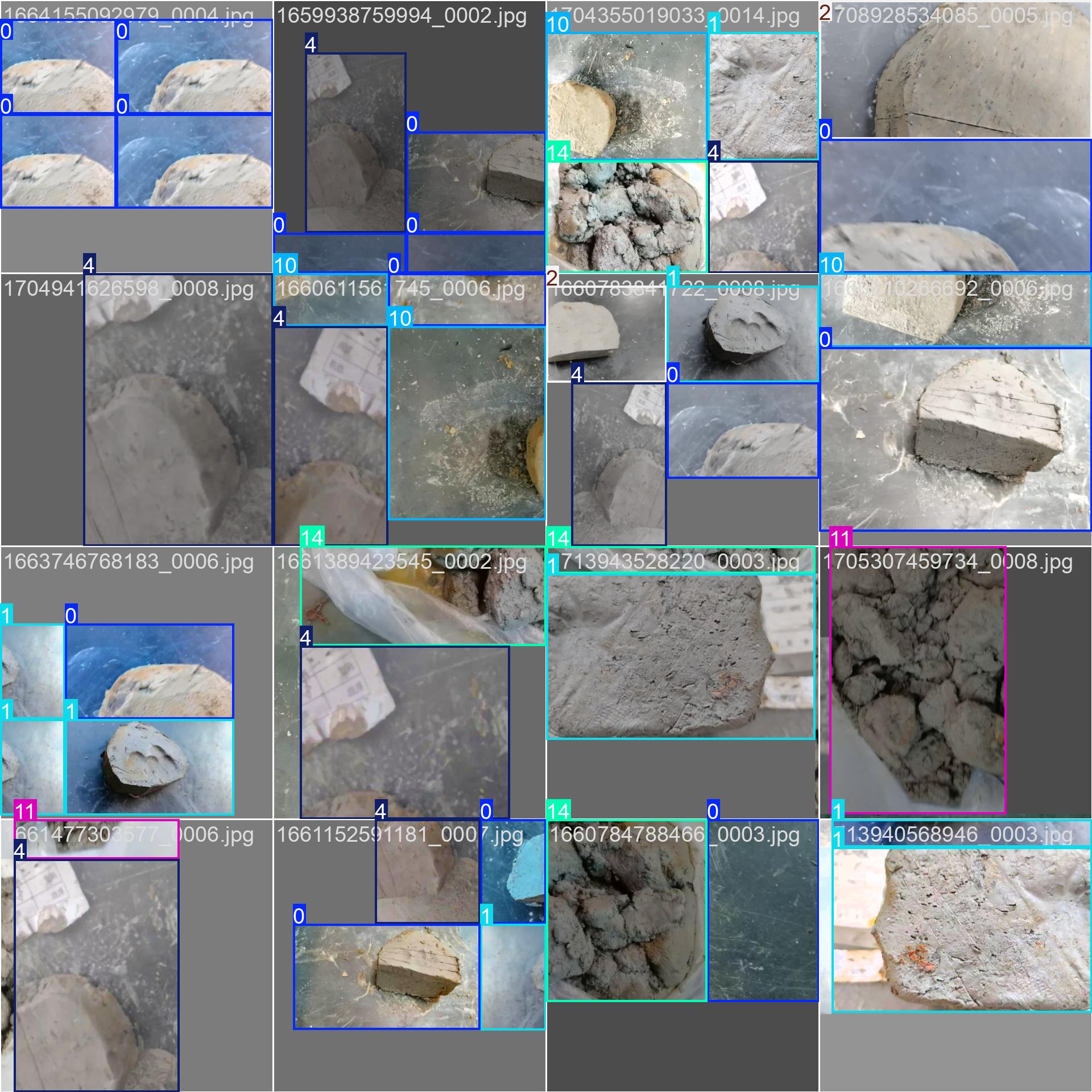Screen dimensions: 1092x1092
Task: Select the bright blue block crop in tile 1661152591181_0007
Action: [x=512, y=871]
